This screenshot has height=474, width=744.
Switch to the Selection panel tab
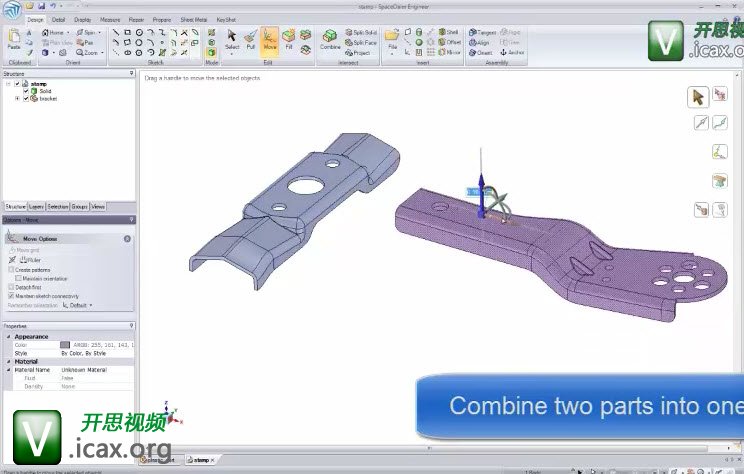coord(58,206)
